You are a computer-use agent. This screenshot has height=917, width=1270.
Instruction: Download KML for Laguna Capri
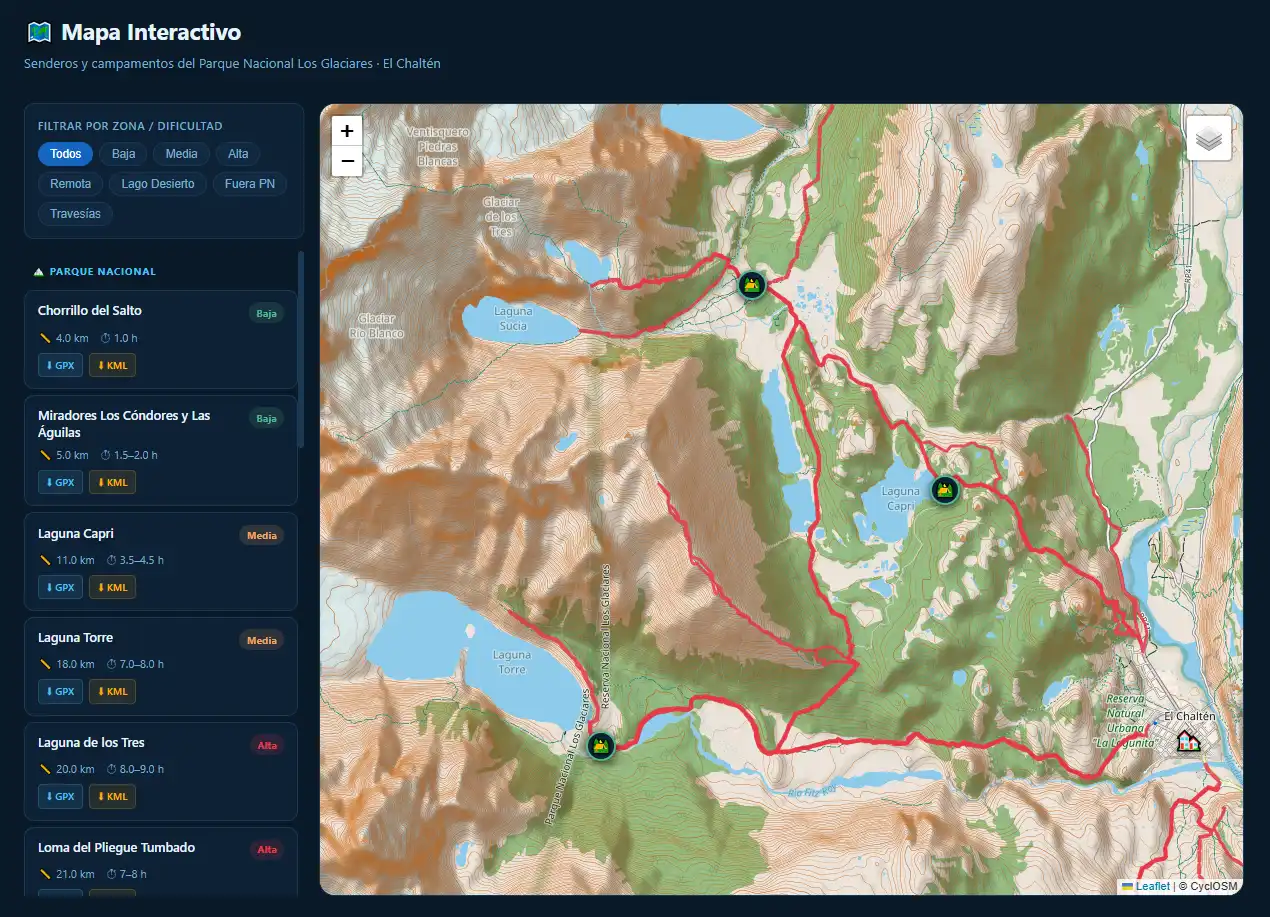tap(112, 588)
